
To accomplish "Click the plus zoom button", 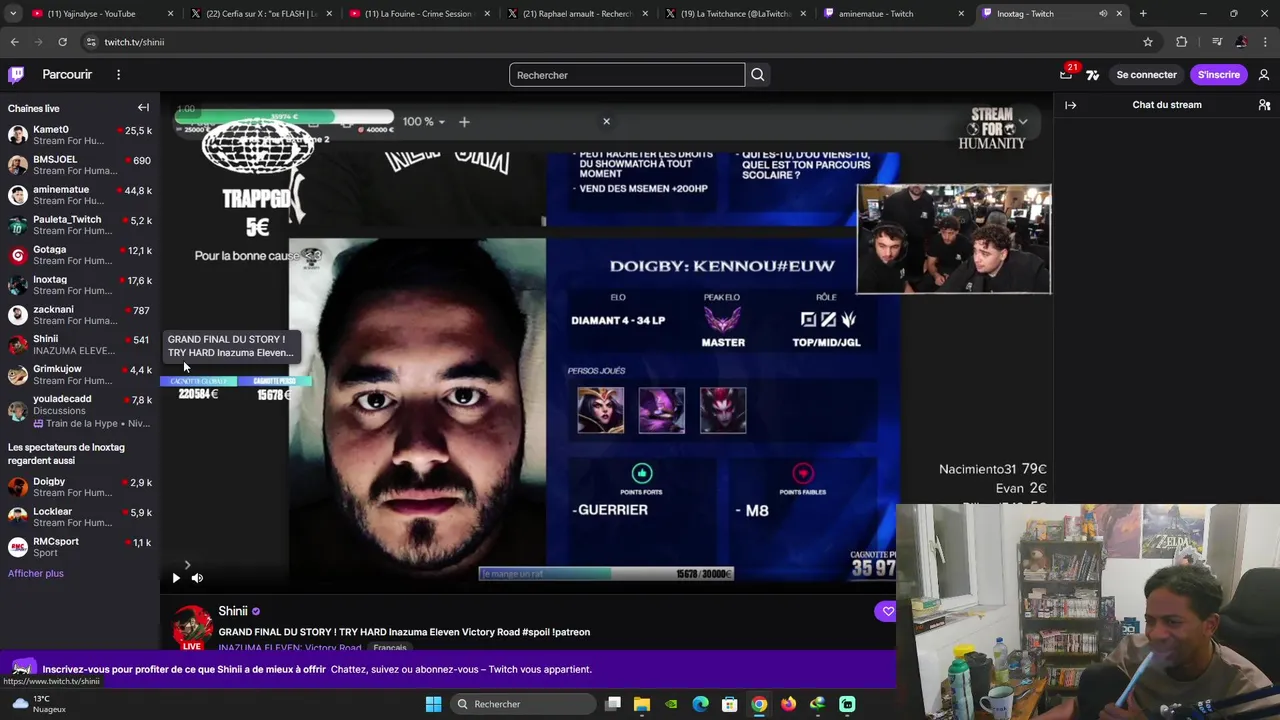I will (464, 121).
